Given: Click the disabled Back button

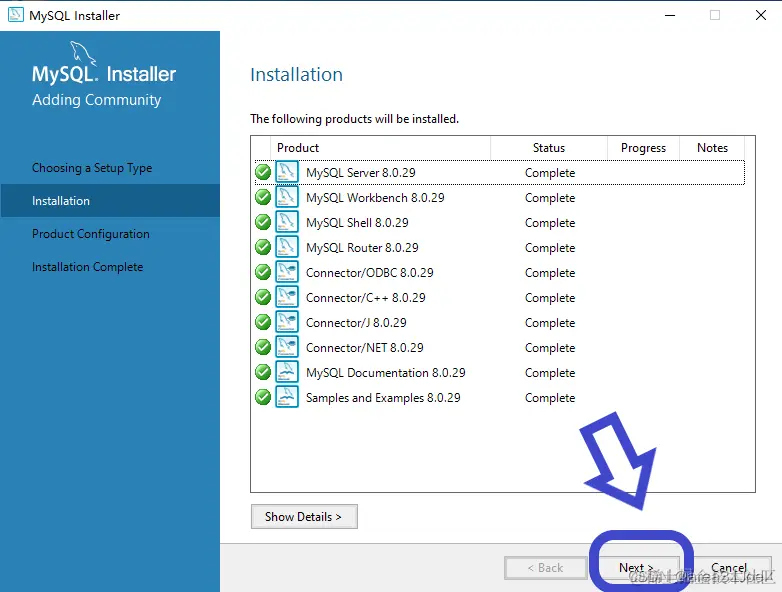Looking at the screenshot, I should tap(546, 568).
